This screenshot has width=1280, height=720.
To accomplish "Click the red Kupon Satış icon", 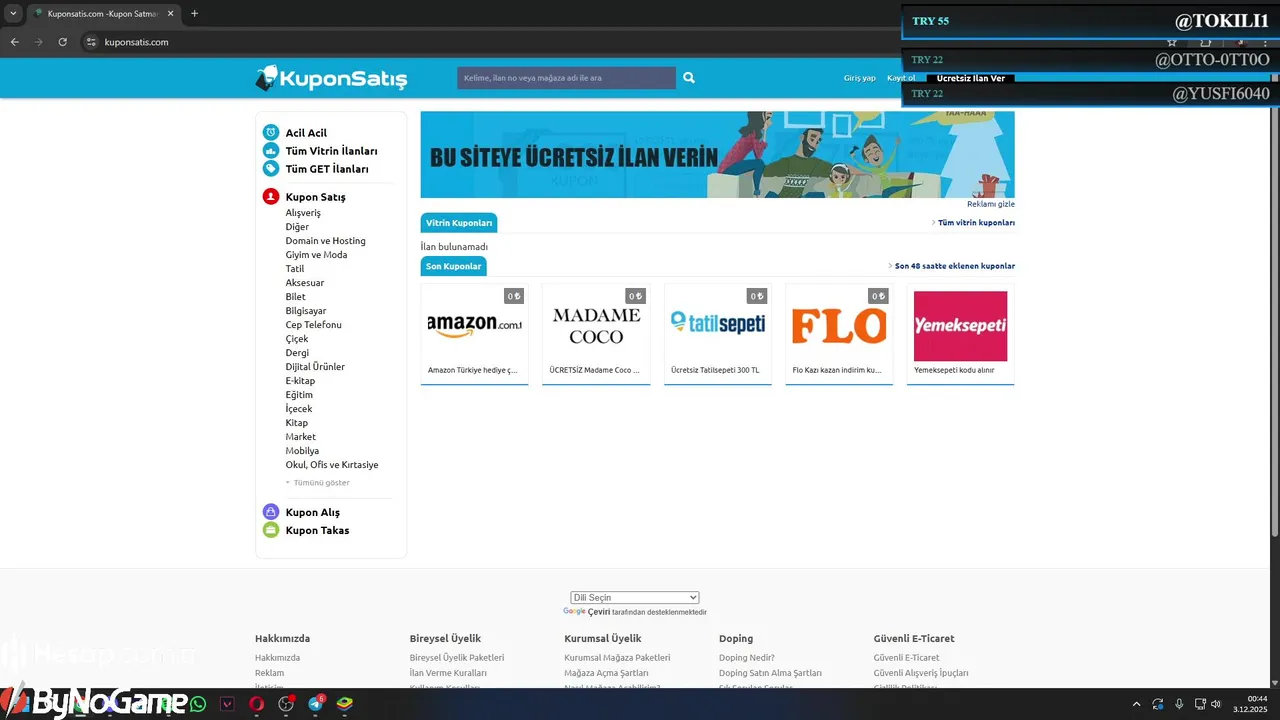I will pyautogui.click(x=271, y=197).
